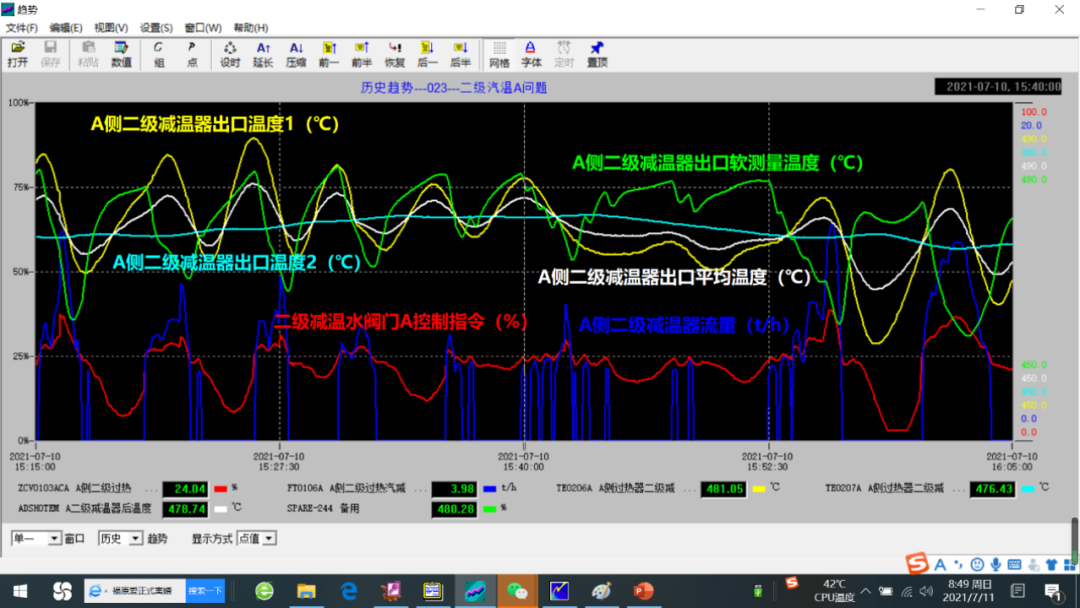Click the 点 (Point) toolbar button

point(191,54)
